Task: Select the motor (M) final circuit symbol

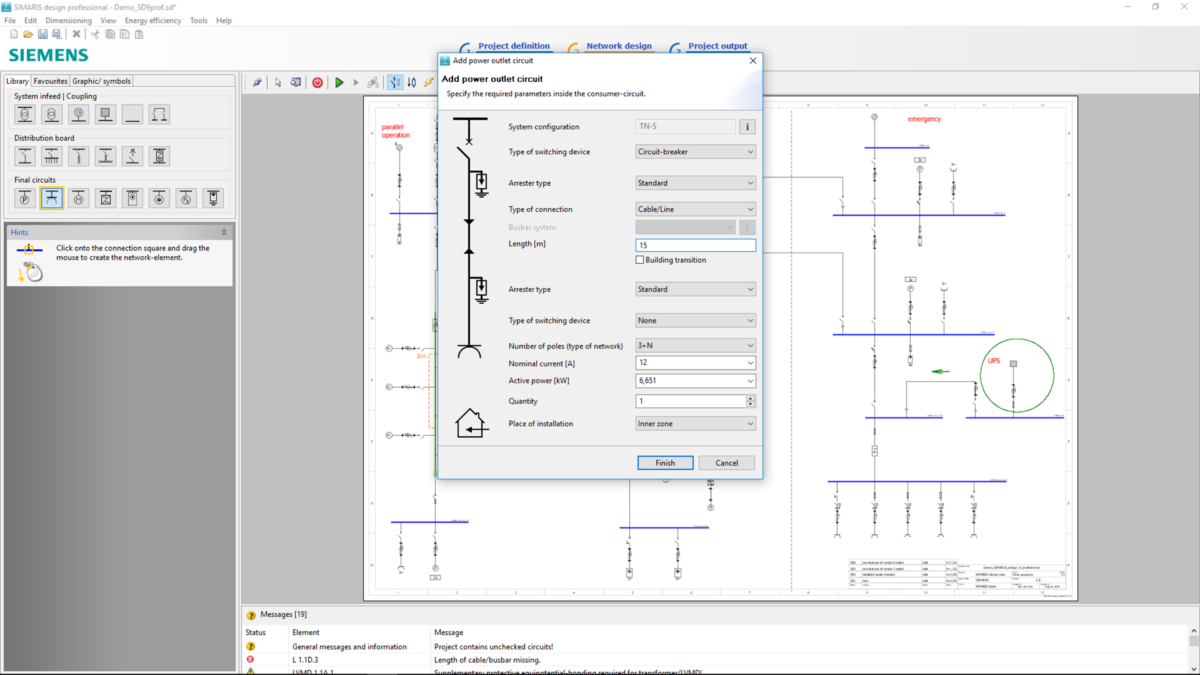Action: pyautogui.click(x=79, y=198)
